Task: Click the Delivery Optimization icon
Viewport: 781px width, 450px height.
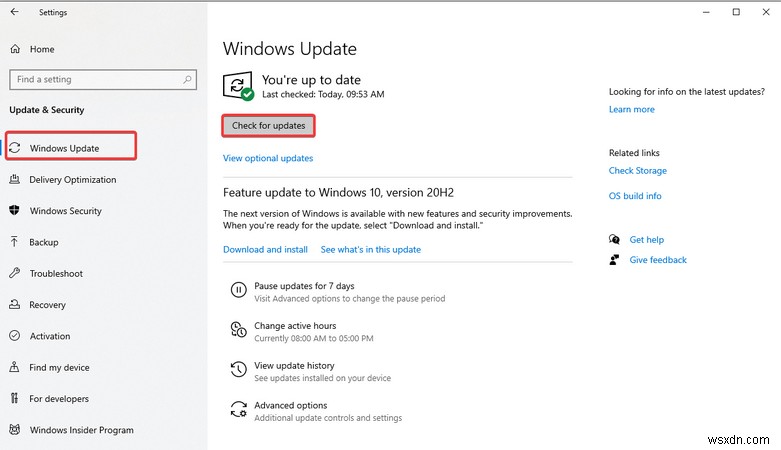Action: [x=15, y=179]
